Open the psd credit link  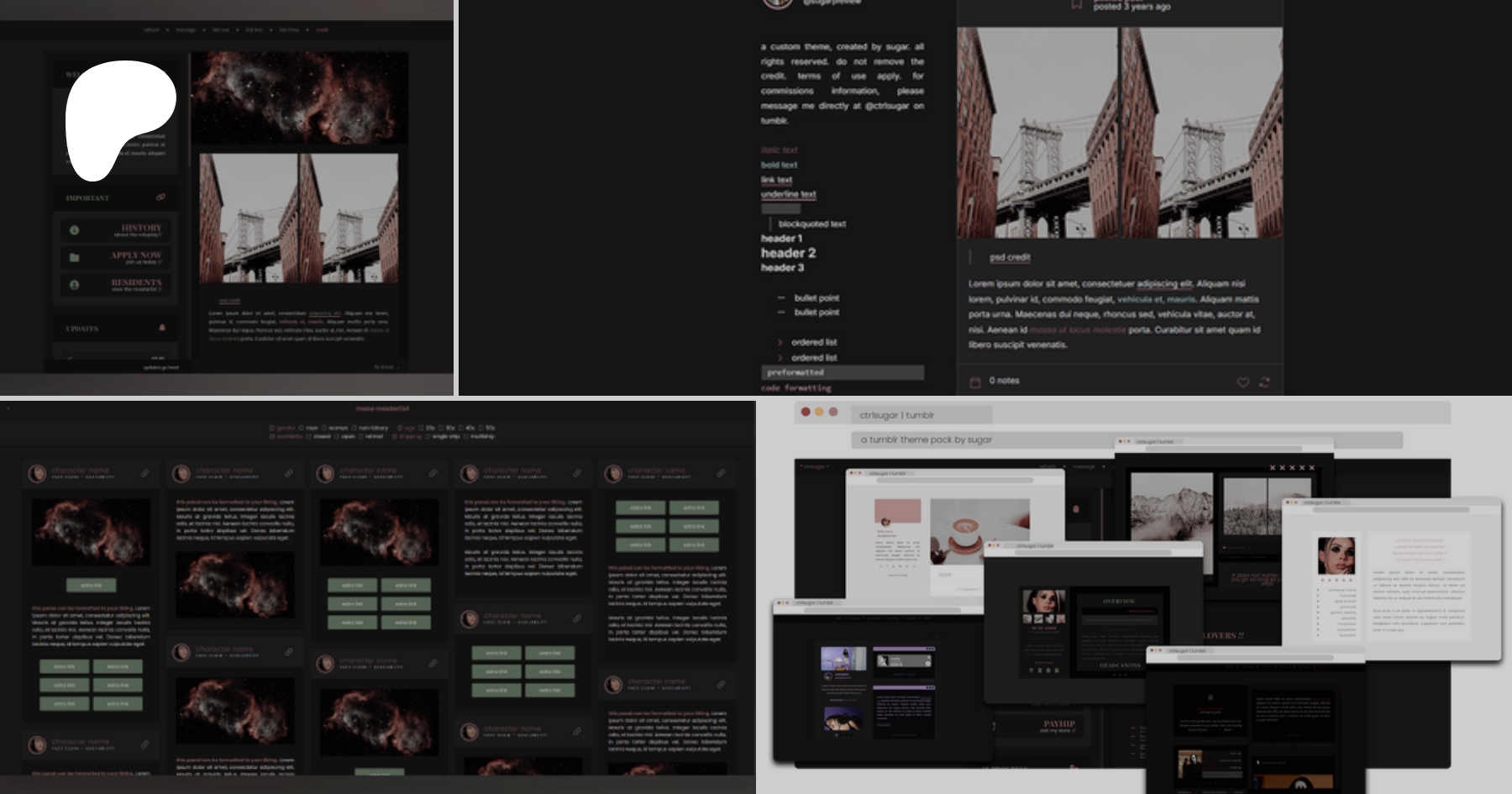[1010, 257]
